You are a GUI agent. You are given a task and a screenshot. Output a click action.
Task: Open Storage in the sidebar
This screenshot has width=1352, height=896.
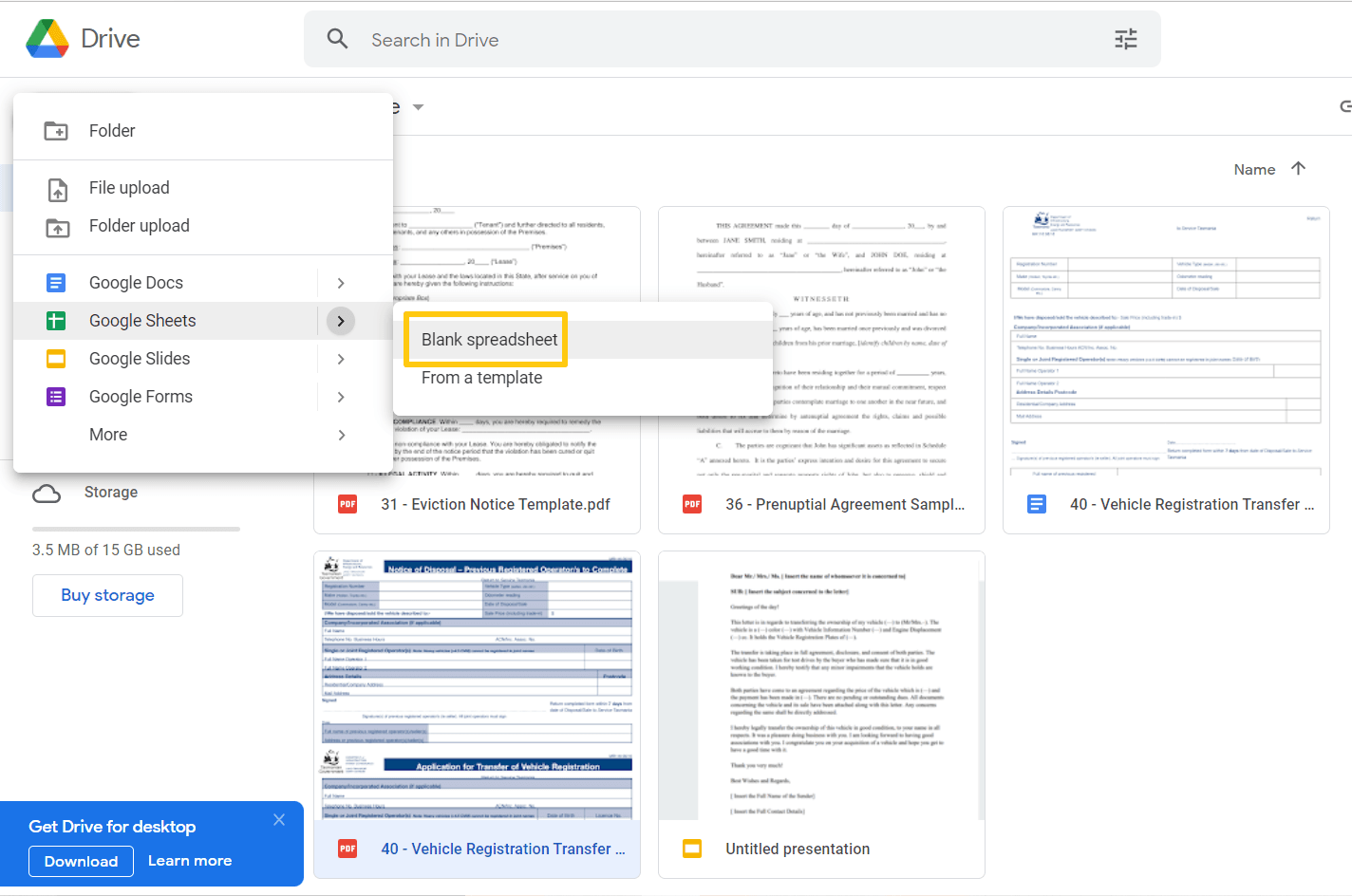tap(111, 493)
